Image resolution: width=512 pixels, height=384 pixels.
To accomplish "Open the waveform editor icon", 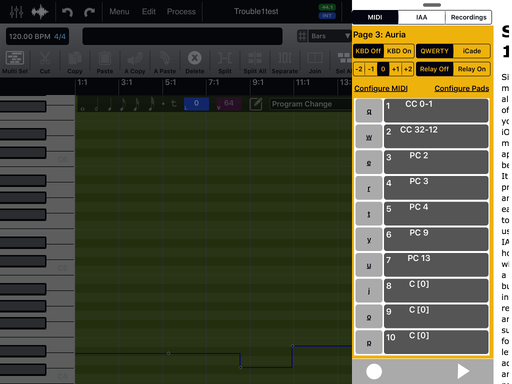I will 40,12.
